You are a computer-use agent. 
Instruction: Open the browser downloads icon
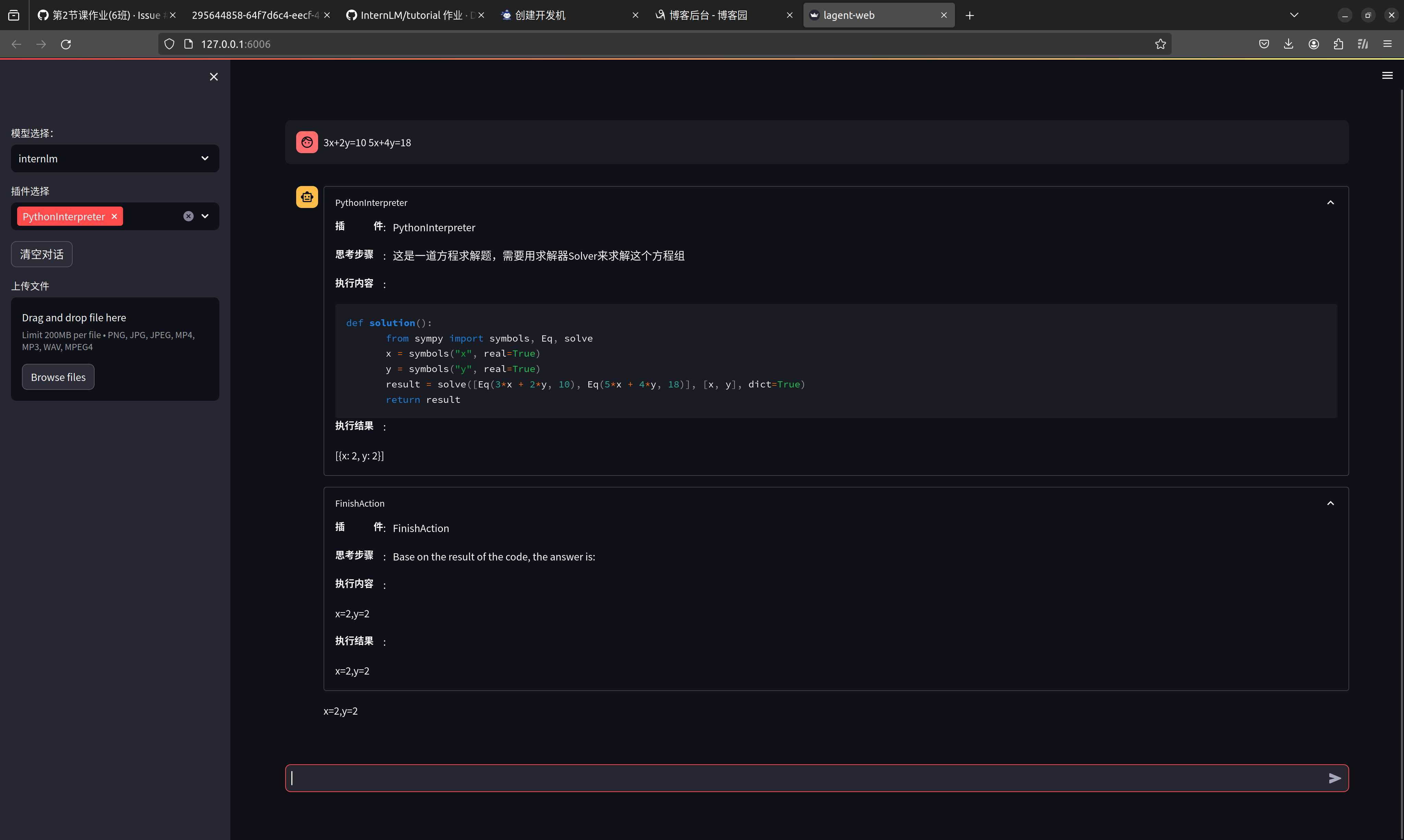click(1288, 44)
